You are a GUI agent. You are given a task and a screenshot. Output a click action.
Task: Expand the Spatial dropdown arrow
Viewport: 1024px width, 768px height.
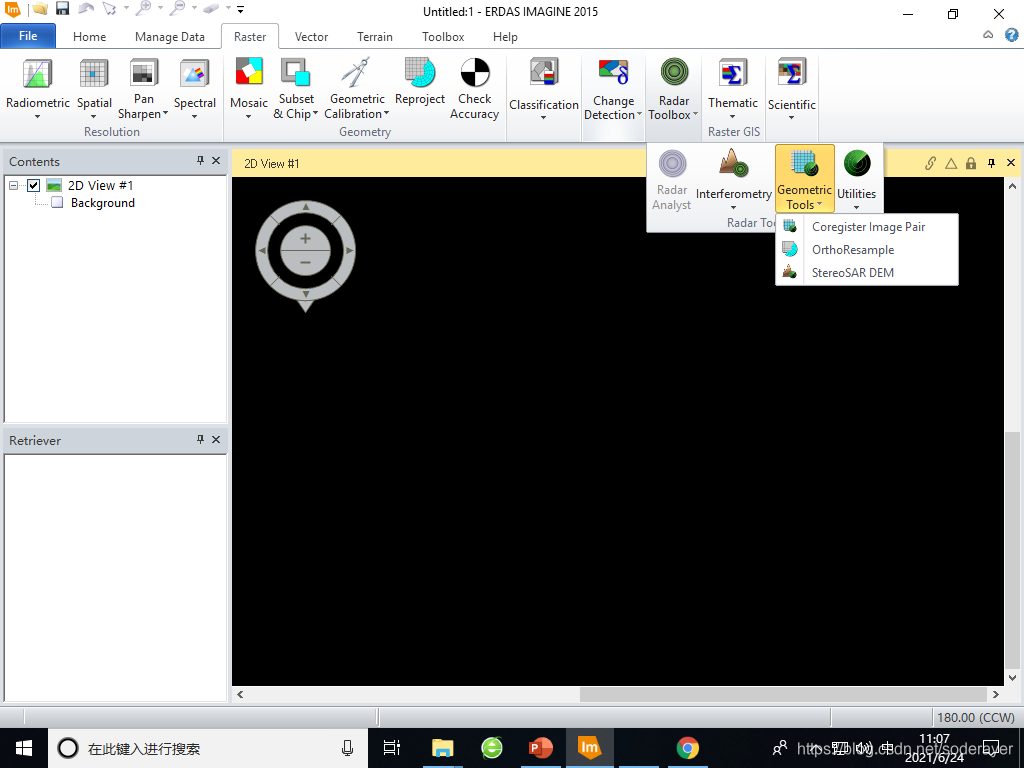tap(93, 117)
